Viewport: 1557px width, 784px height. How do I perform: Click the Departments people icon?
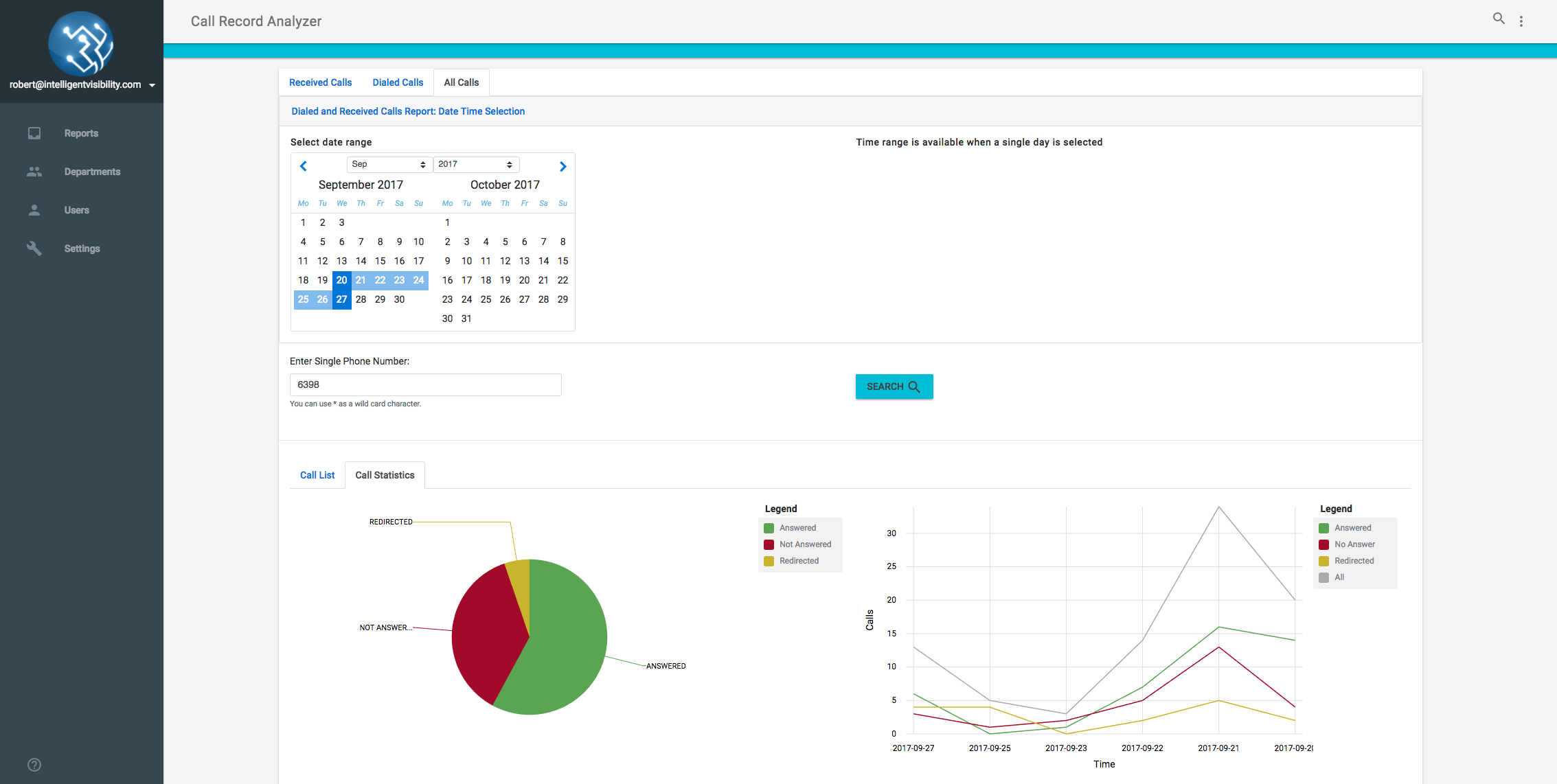pyautogui.click(x=34, y=172)
